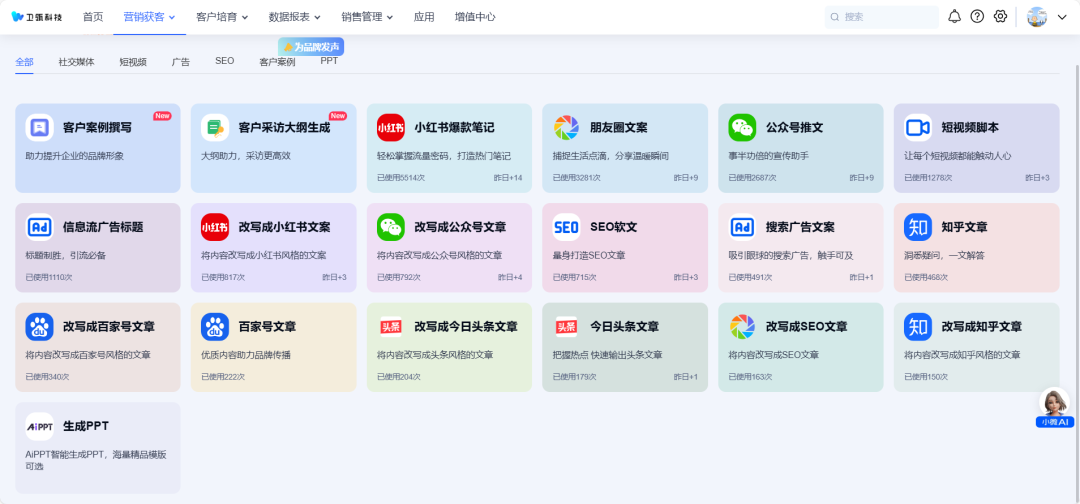1080x504 pixels.
Task: Click the AiPPT icon on 生成PPT
Action: (x=39, y=426)
